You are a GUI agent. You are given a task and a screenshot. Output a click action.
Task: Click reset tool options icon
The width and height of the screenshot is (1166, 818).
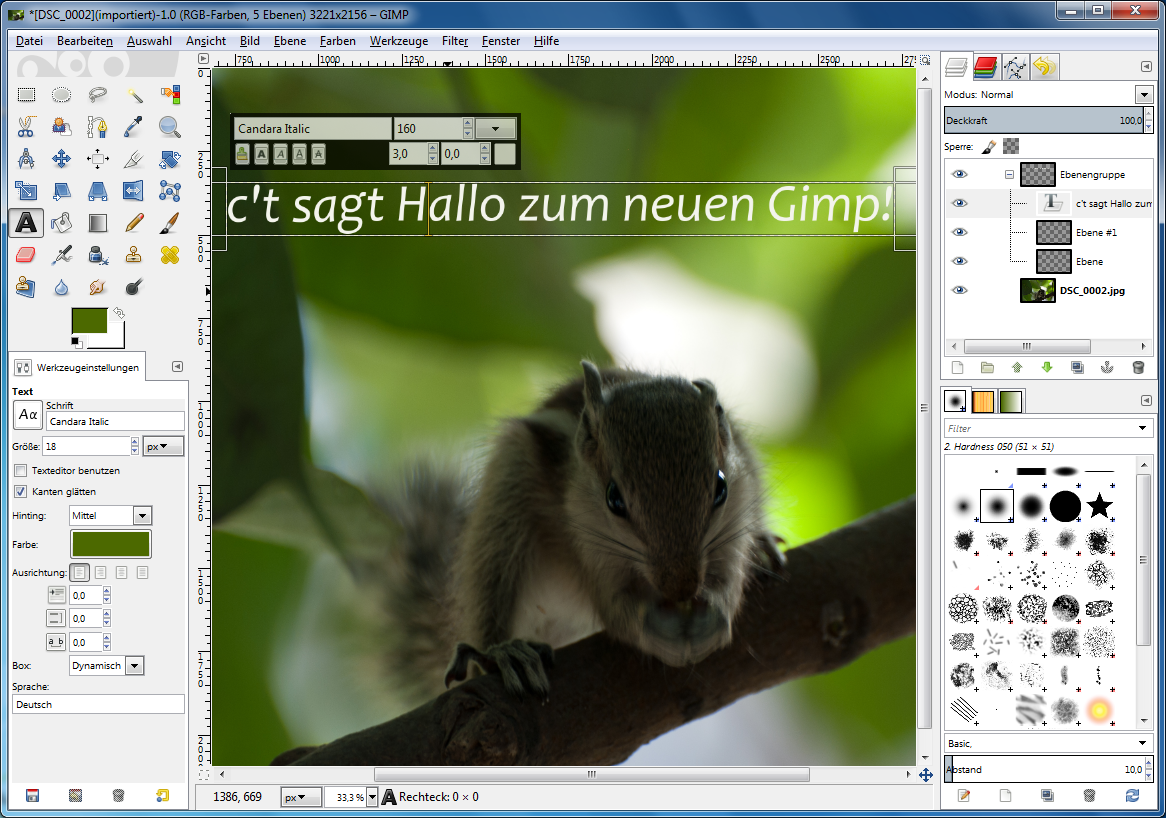point(162,796)
